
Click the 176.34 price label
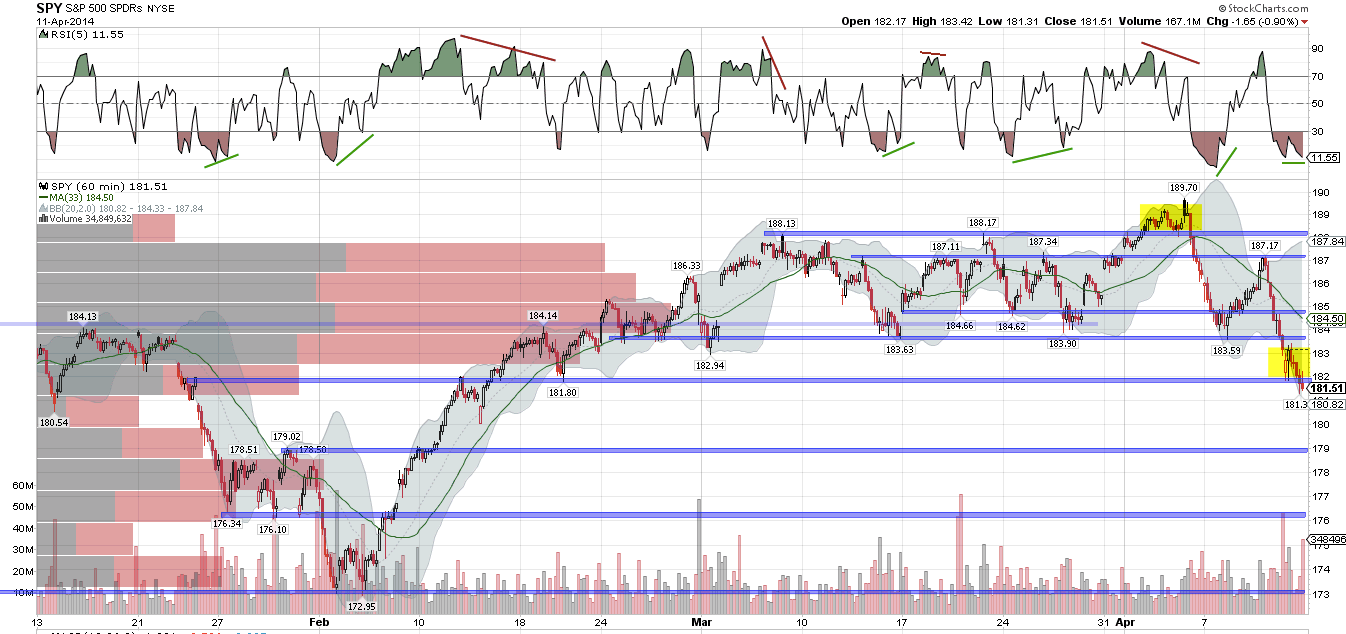point(229,523)
